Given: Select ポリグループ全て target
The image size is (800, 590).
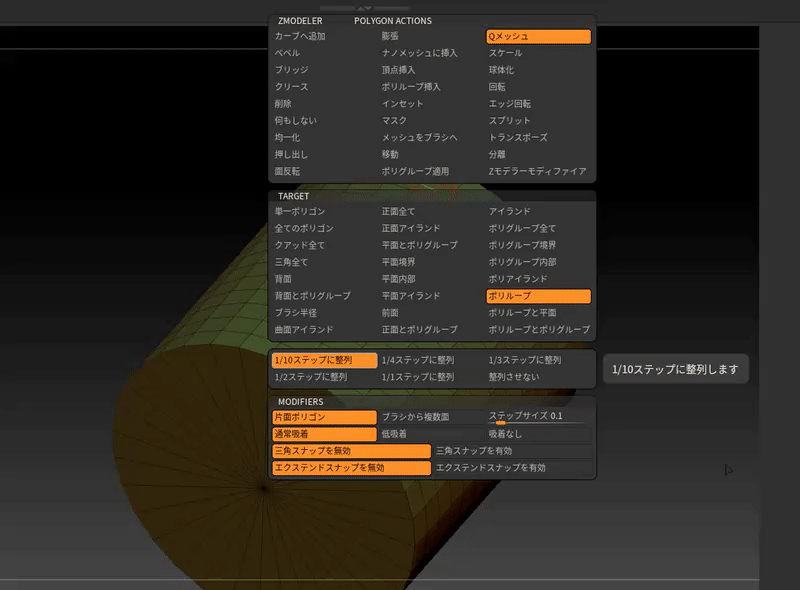Looking at the screenshot, I should [x=522, y=228].
